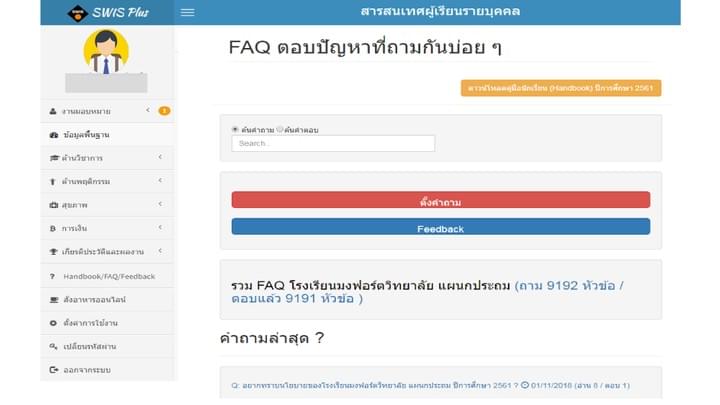The width and height of the screenshot is (720, 405).
Task: Click the trophy icon for เกียรติประวัติและผลงาน
Action: click(x=54, y=252)
